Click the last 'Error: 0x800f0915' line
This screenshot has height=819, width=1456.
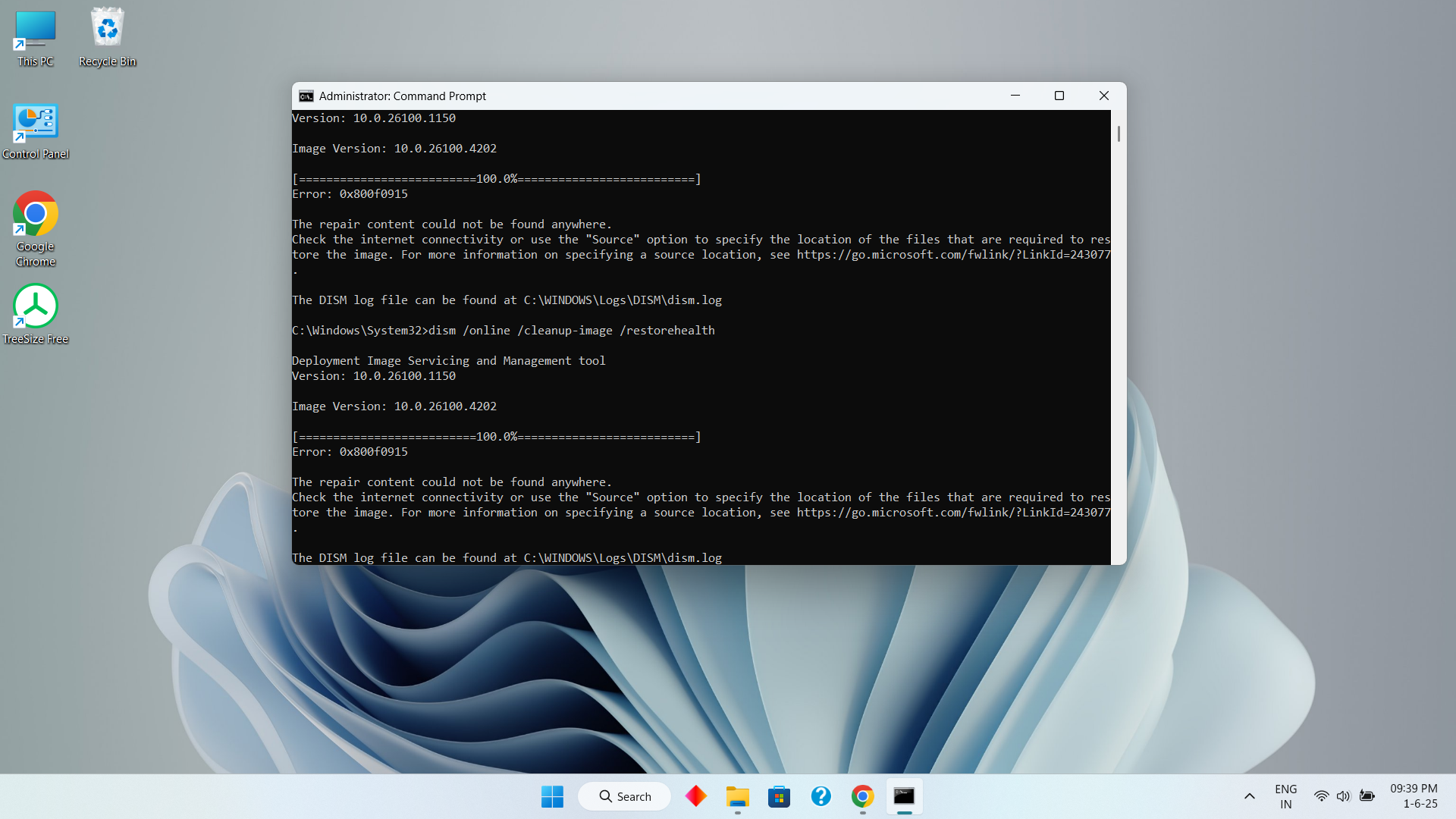(350, 452)
